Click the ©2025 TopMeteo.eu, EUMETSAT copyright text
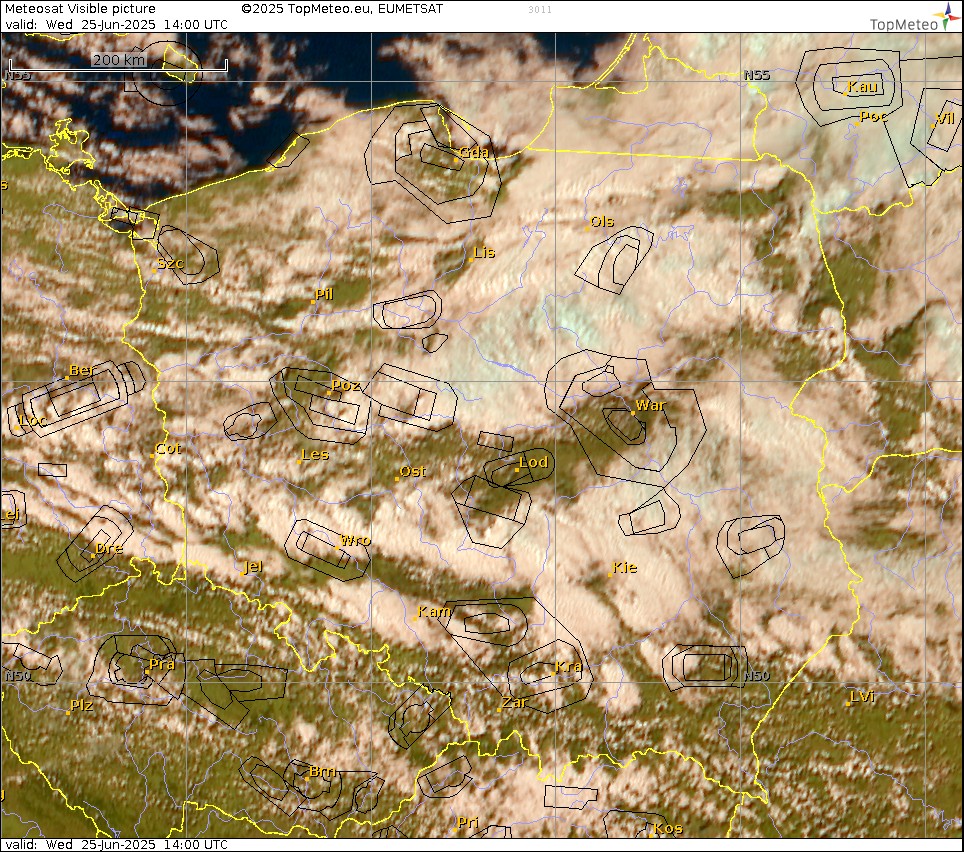The image size is (964, 852). coord(342,9)
